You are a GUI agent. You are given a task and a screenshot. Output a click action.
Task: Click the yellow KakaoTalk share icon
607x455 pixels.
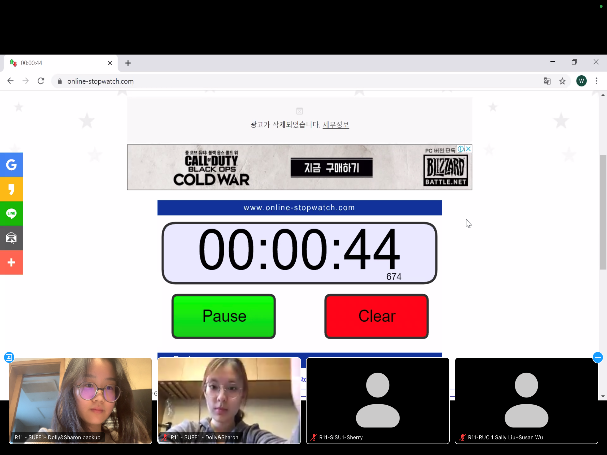pos(11,189)
